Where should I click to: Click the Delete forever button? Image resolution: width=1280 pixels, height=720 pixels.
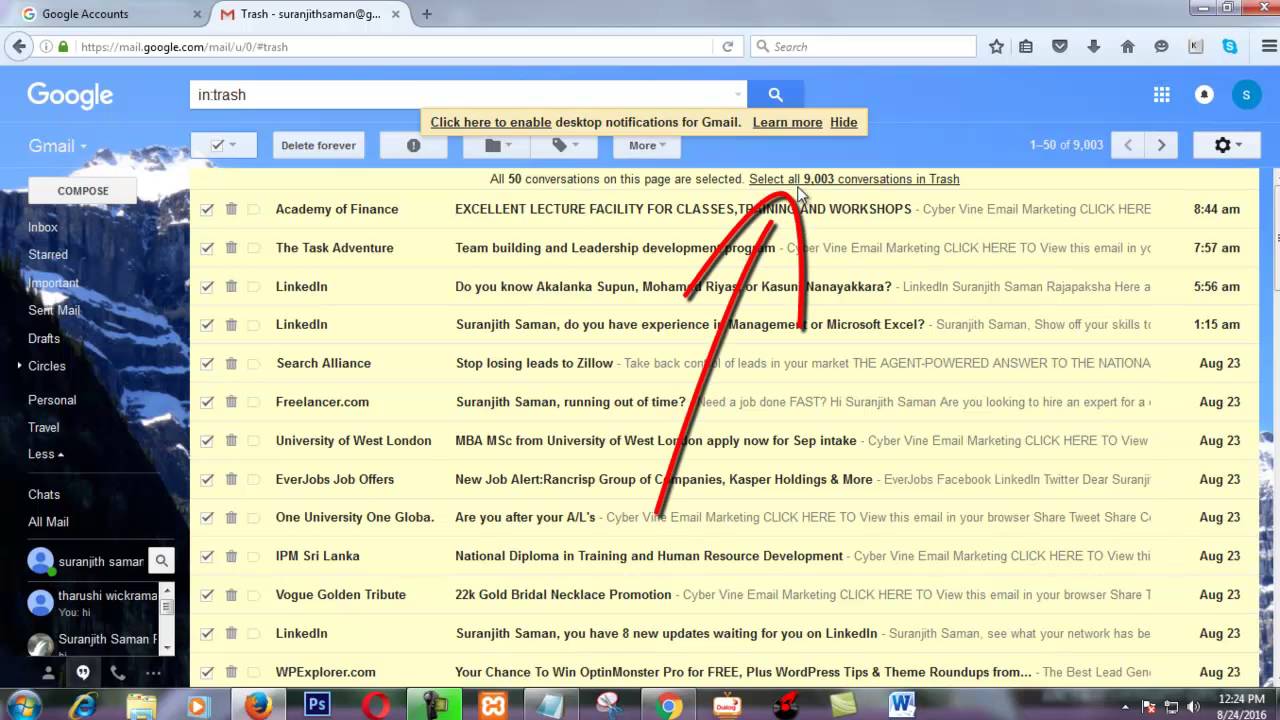318,145
